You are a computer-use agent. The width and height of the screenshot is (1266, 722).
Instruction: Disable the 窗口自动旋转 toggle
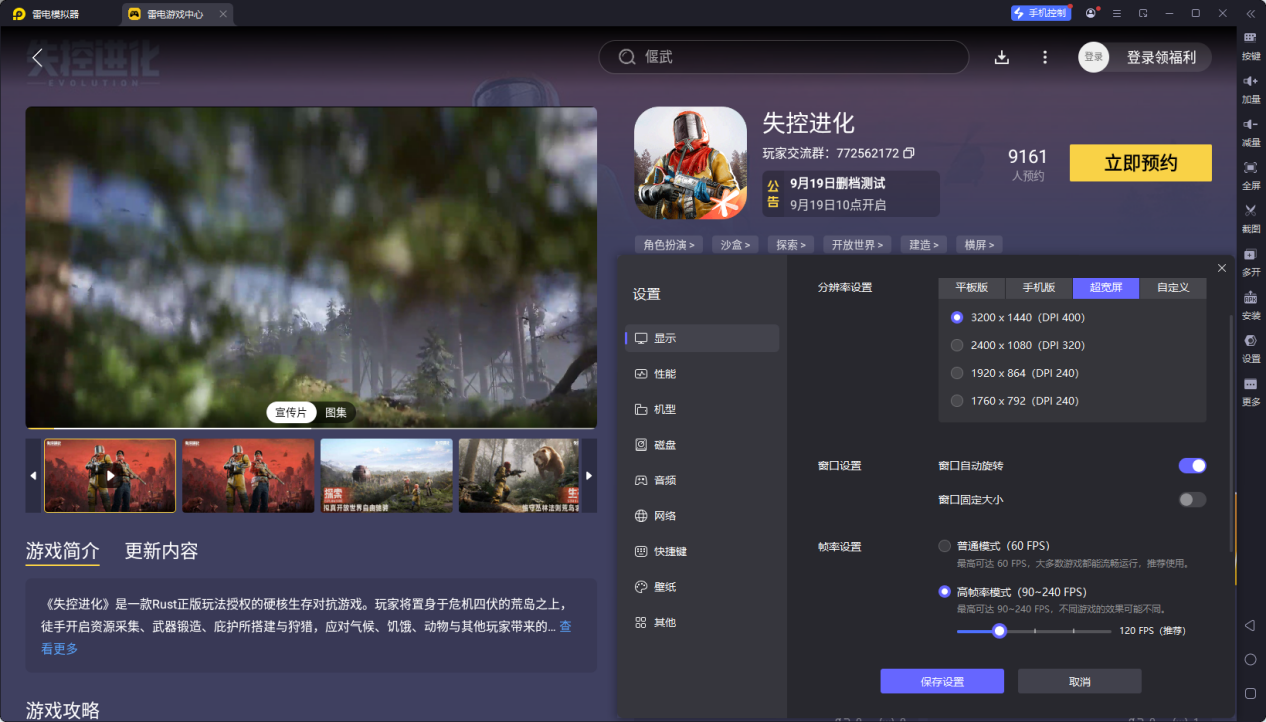click(1192, 466)
